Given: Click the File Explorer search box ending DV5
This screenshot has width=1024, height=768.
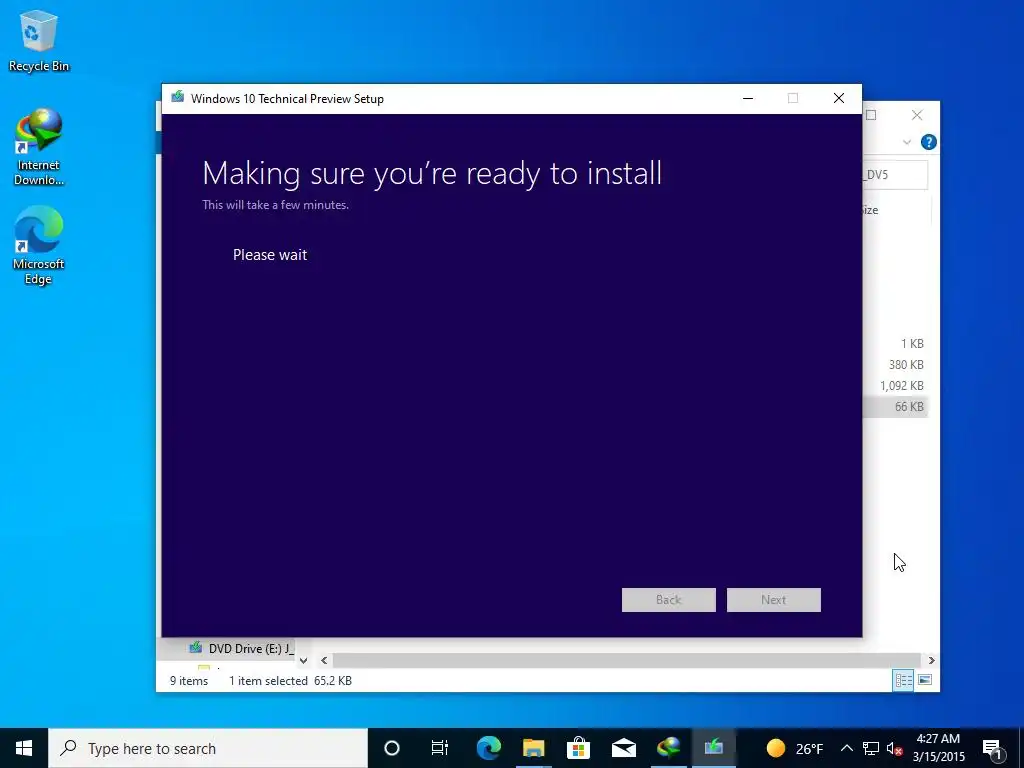Looking at the screenshot, I should click(895, 175).
